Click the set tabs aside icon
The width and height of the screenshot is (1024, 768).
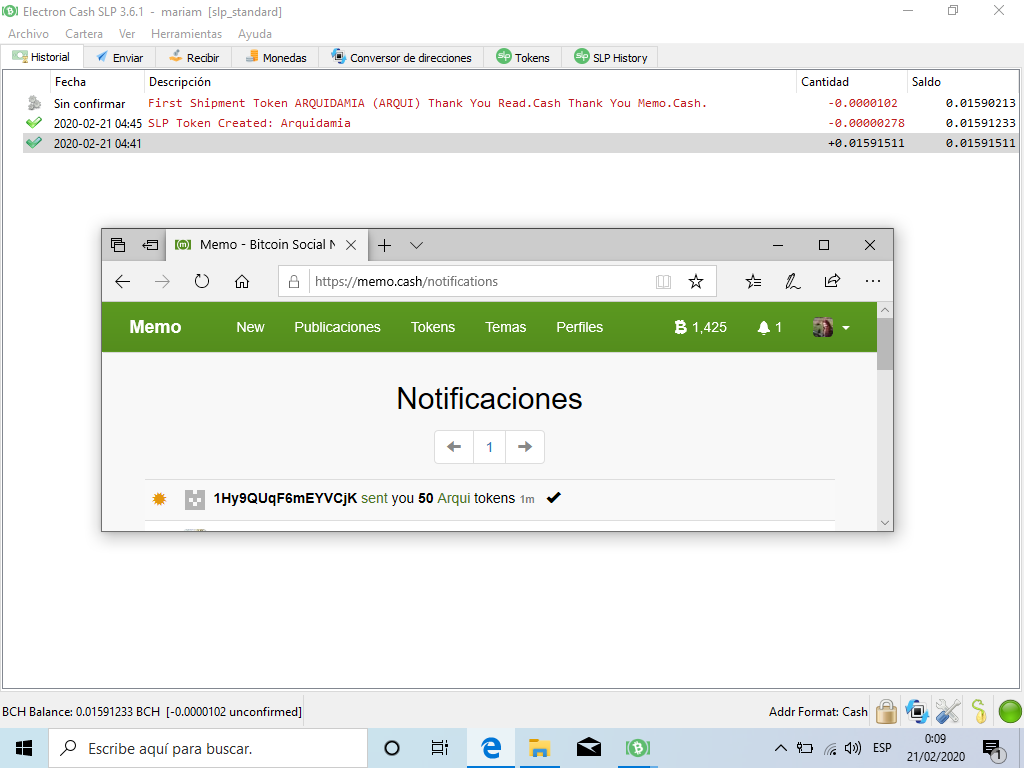coord(150,245)
